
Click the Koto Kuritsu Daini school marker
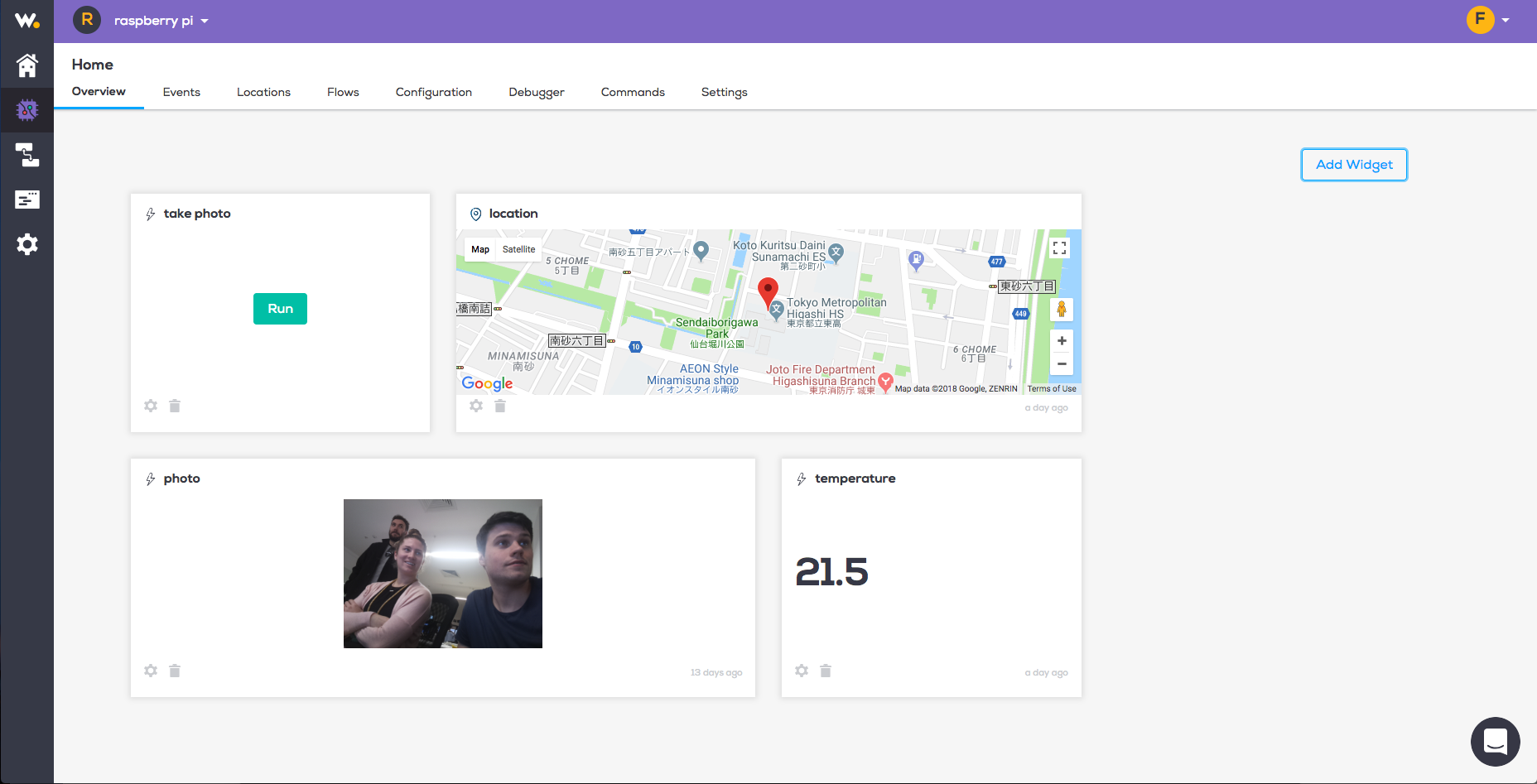pyautogui.click(x=836, y=253)
